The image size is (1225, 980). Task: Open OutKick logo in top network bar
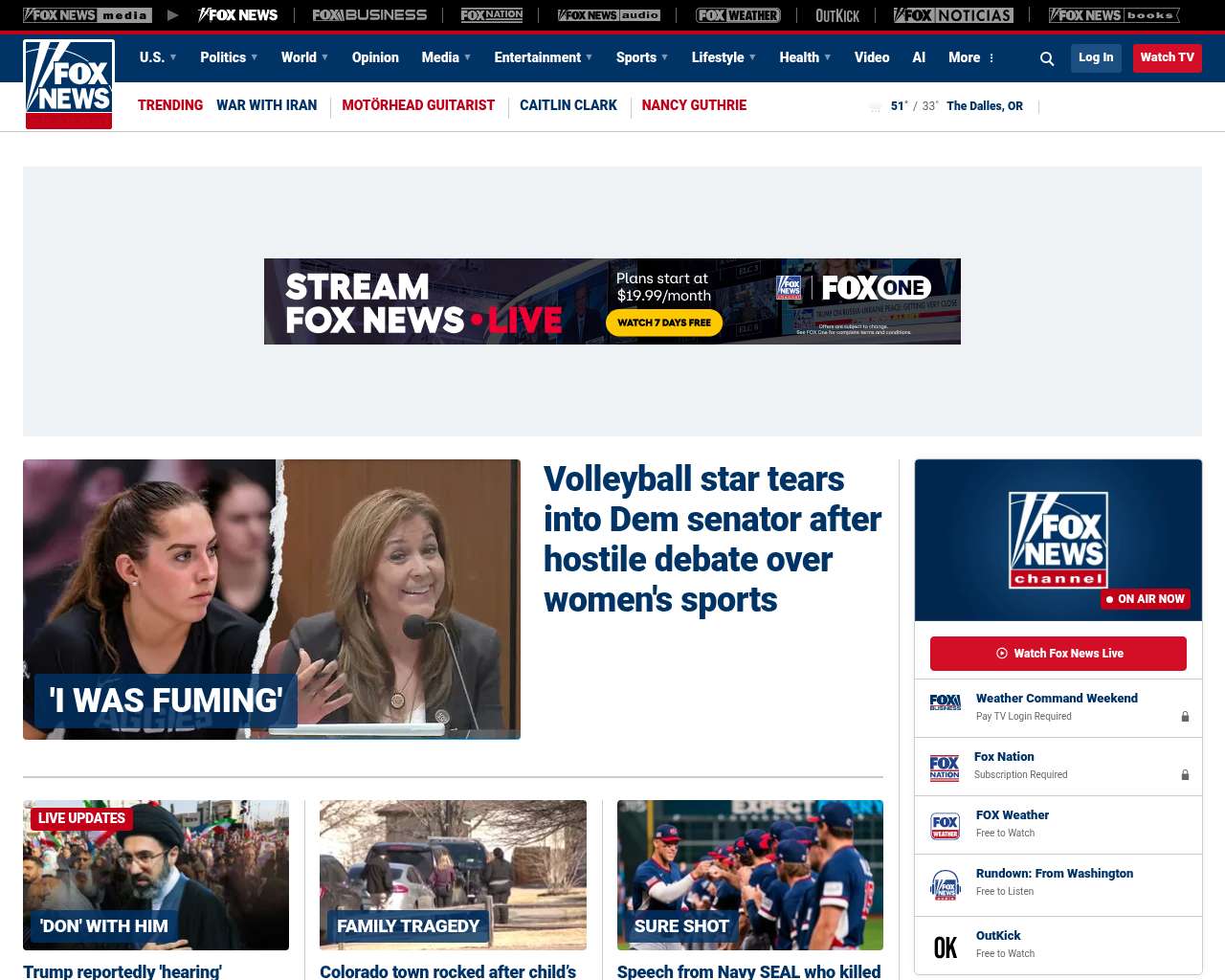pyautogui.click(x=837, y=15)
